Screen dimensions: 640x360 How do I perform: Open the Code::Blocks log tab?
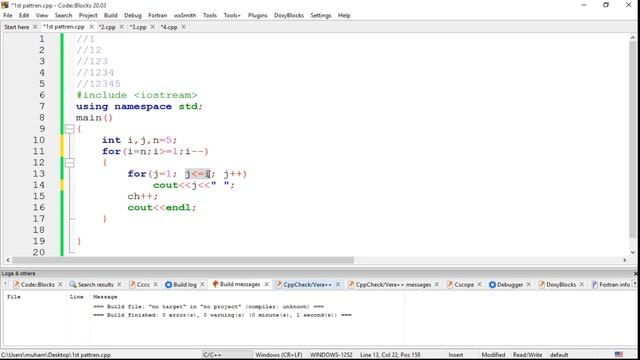pyautogui.click(x=38, y=284)
